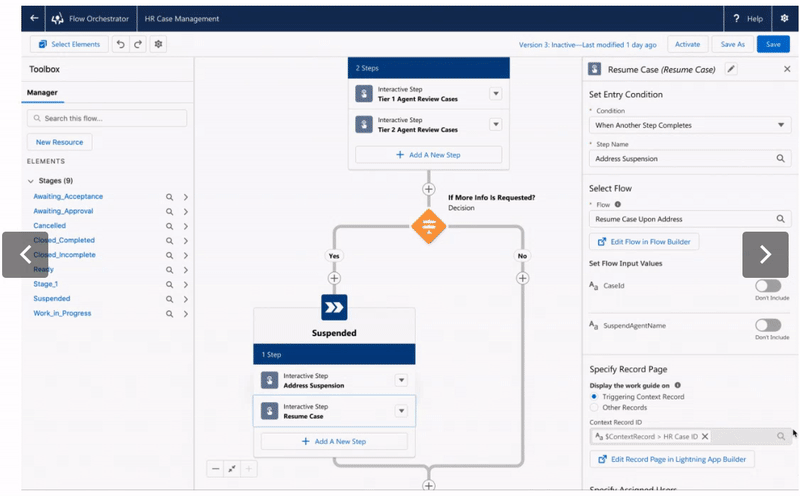Screen dimensions: 800x496
Task: Locate Cancelled stage with magnifier icon
Action: coord(169,226)
